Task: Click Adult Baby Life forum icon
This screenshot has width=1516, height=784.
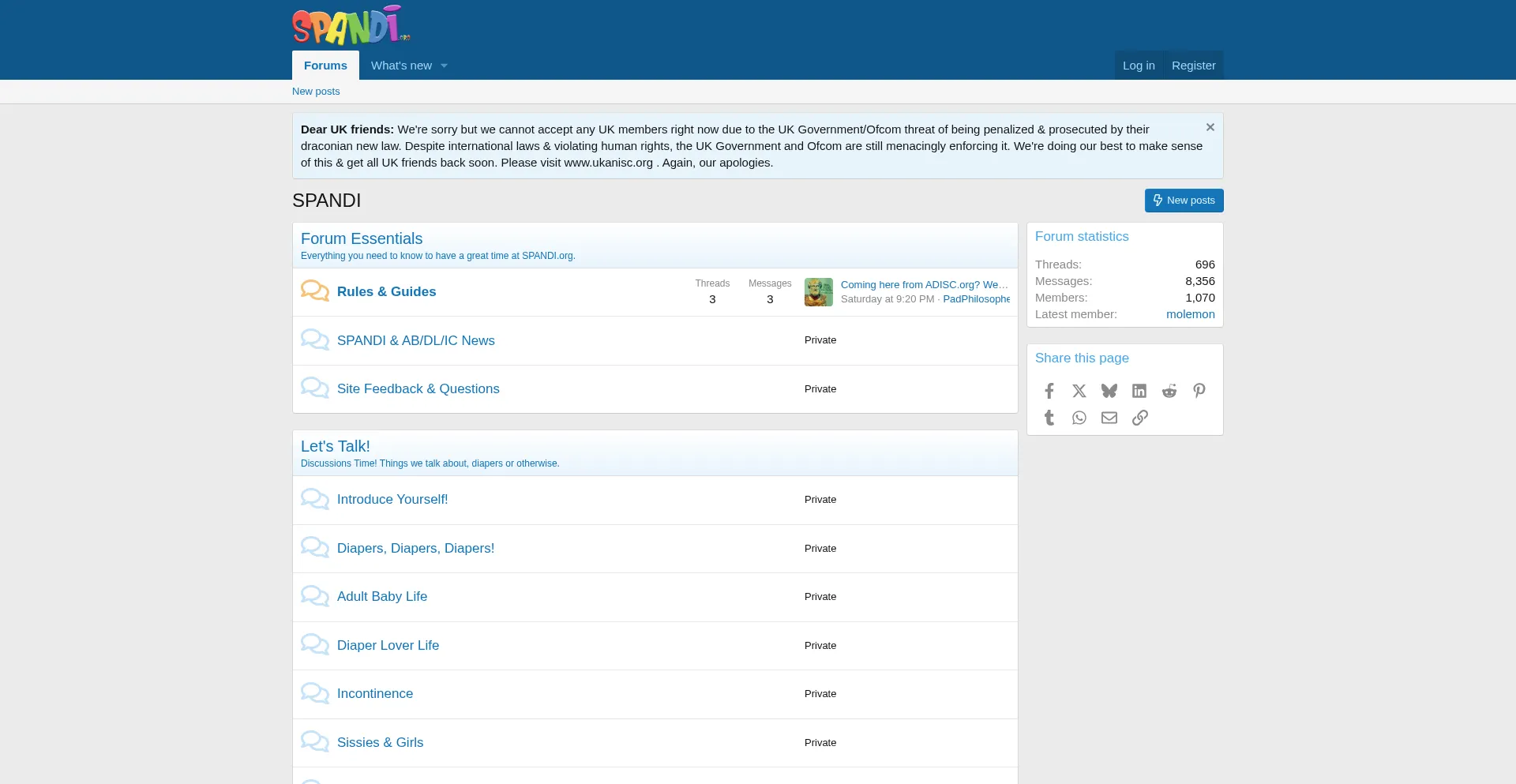Action: pos(315,597)
